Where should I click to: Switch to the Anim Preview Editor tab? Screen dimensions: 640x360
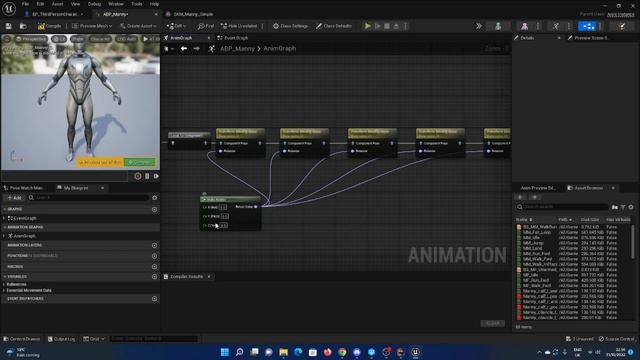tap(538, 188)
